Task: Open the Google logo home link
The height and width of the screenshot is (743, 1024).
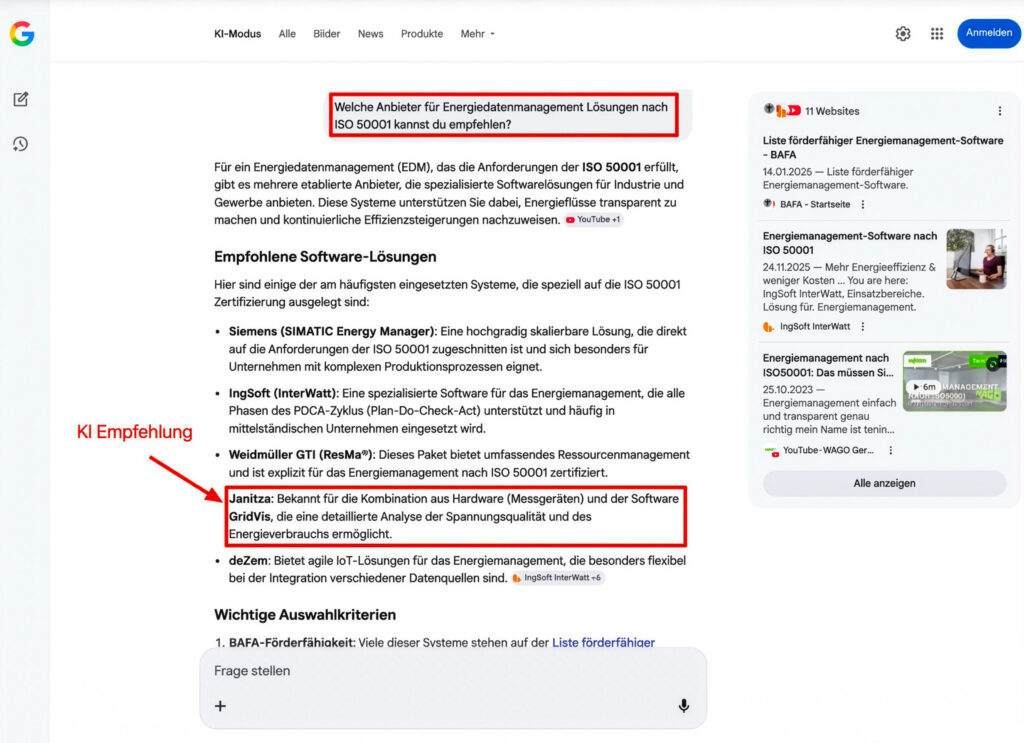Action: 22,33
